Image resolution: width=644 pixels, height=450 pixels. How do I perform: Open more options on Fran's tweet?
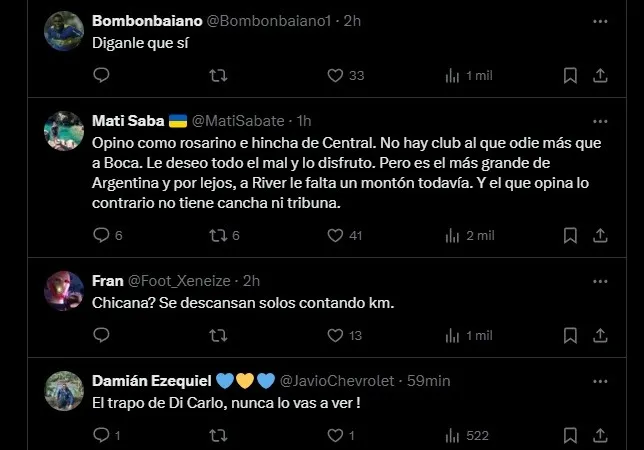(599, 281)
